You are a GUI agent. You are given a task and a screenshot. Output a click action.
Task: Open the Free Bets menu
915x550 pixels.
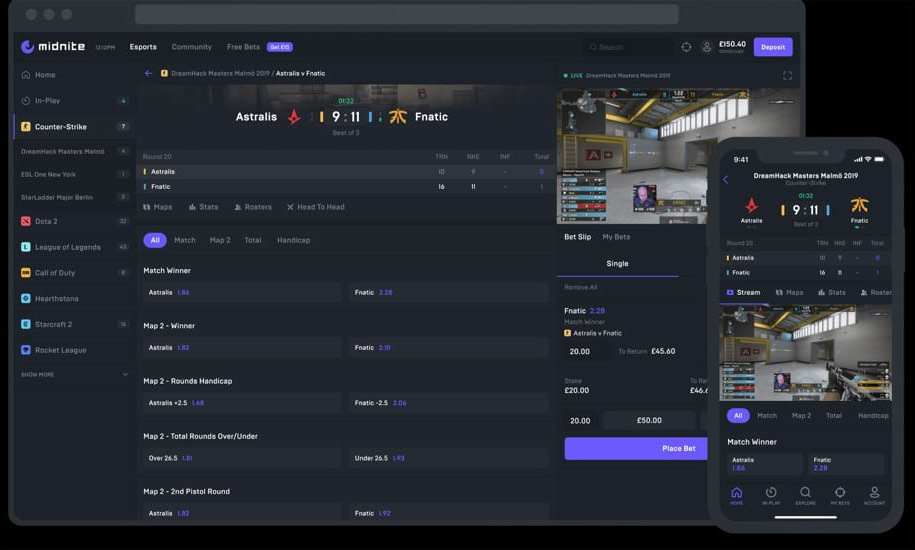(243, 47)
